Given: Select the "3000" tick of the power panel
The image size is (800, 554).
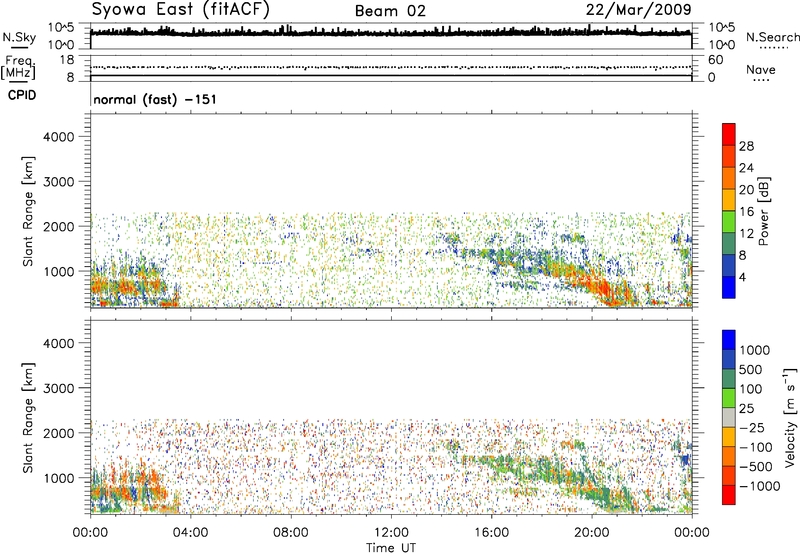Looking at the screenshot, I should [59, 182].
